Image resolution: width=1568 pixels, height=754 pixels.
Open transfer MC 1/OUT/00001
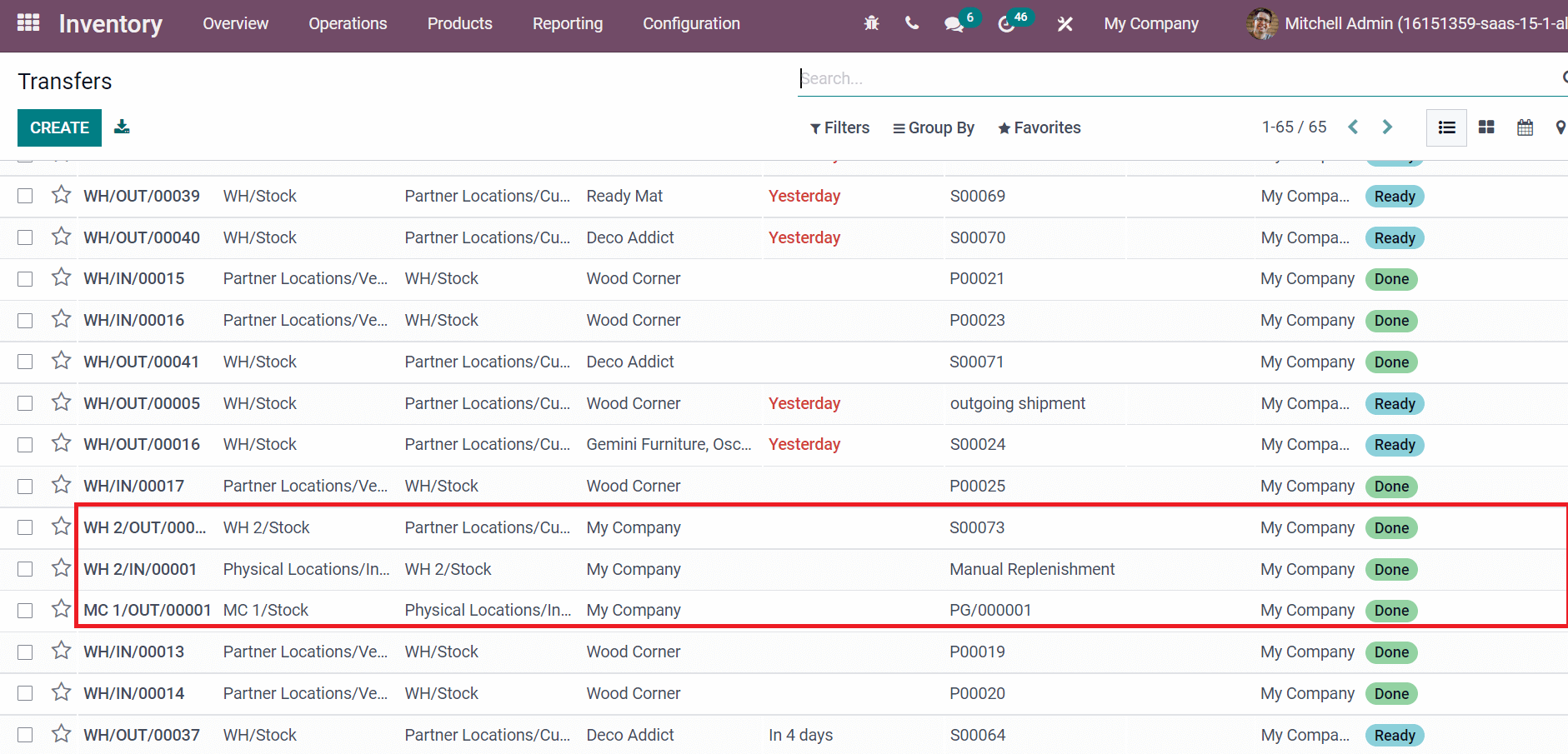pyautogui.click(x=148, y=610)
